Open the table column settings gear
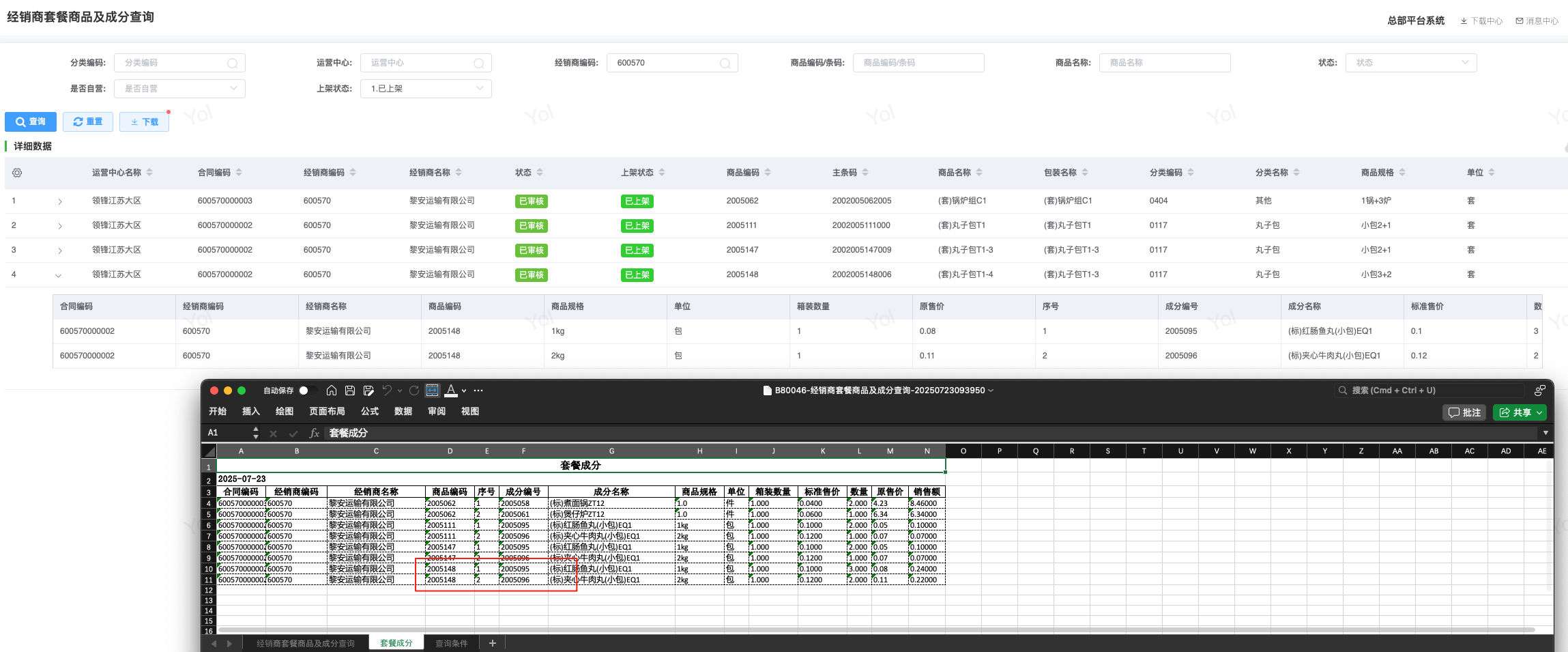Screen dimensions: 1568x652 (17, 173)
